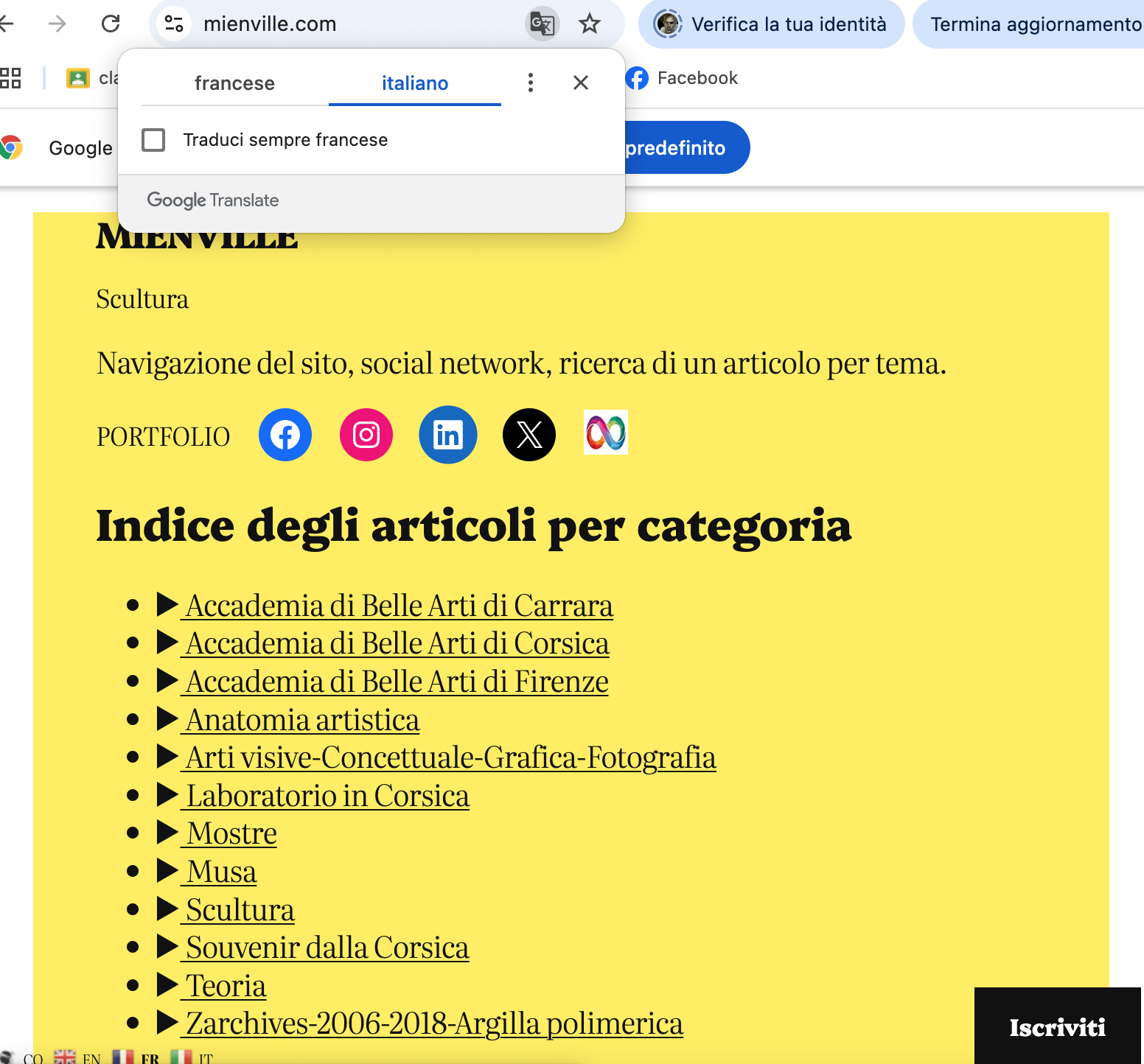1144x1064 pixels.
Task: Open the translate popup three-dot options menu
Action: point(531,83)
